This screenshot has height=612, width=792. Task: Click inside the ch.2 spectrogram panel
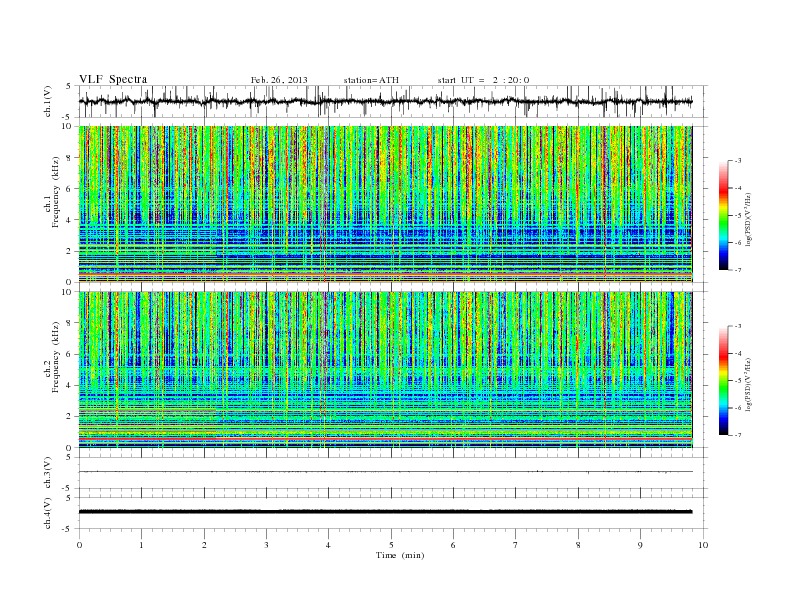point(385,369)
